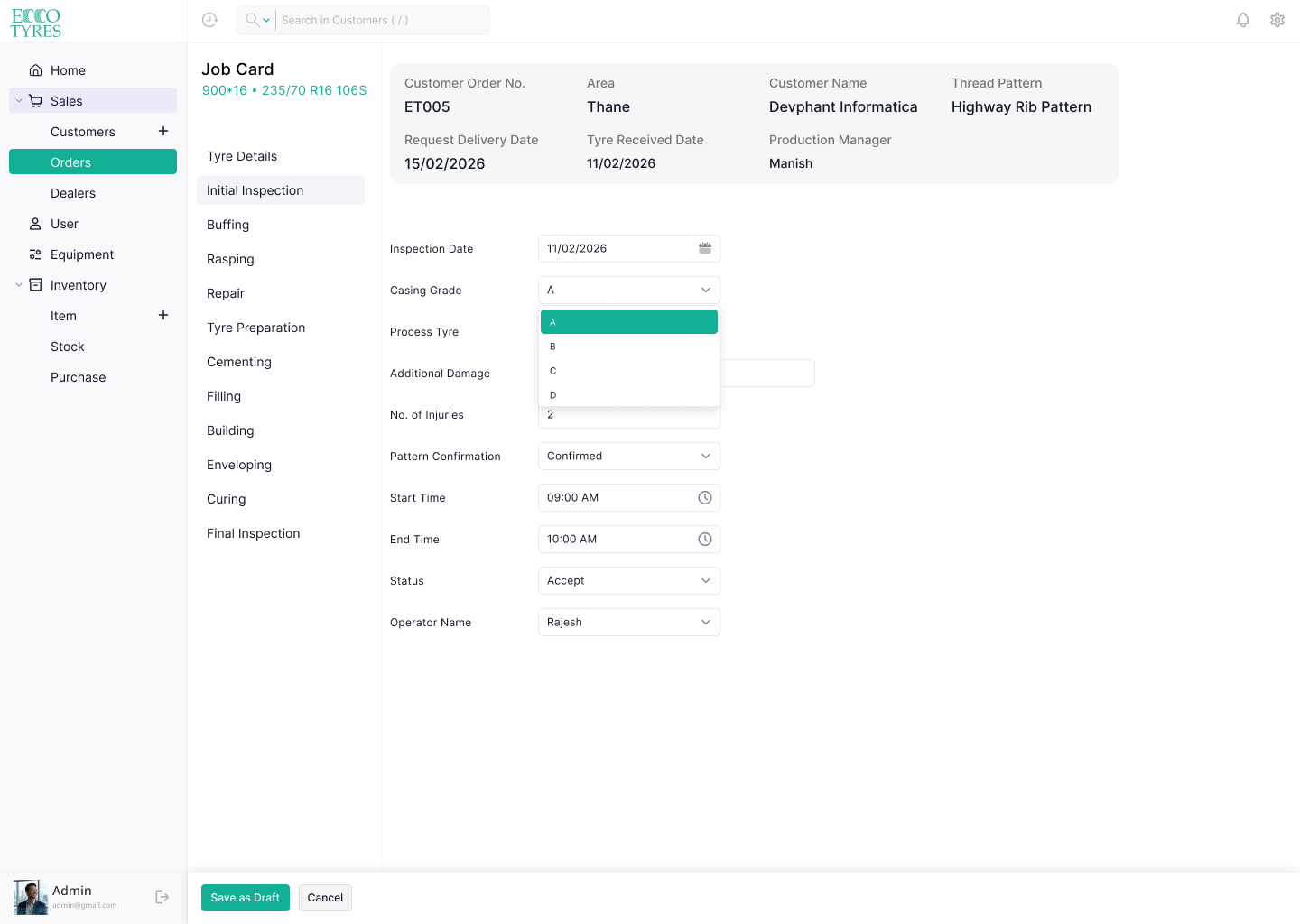Click the notification bell icon
This screenshot has height=924, width=1300.
click(x=1243, y=20)
